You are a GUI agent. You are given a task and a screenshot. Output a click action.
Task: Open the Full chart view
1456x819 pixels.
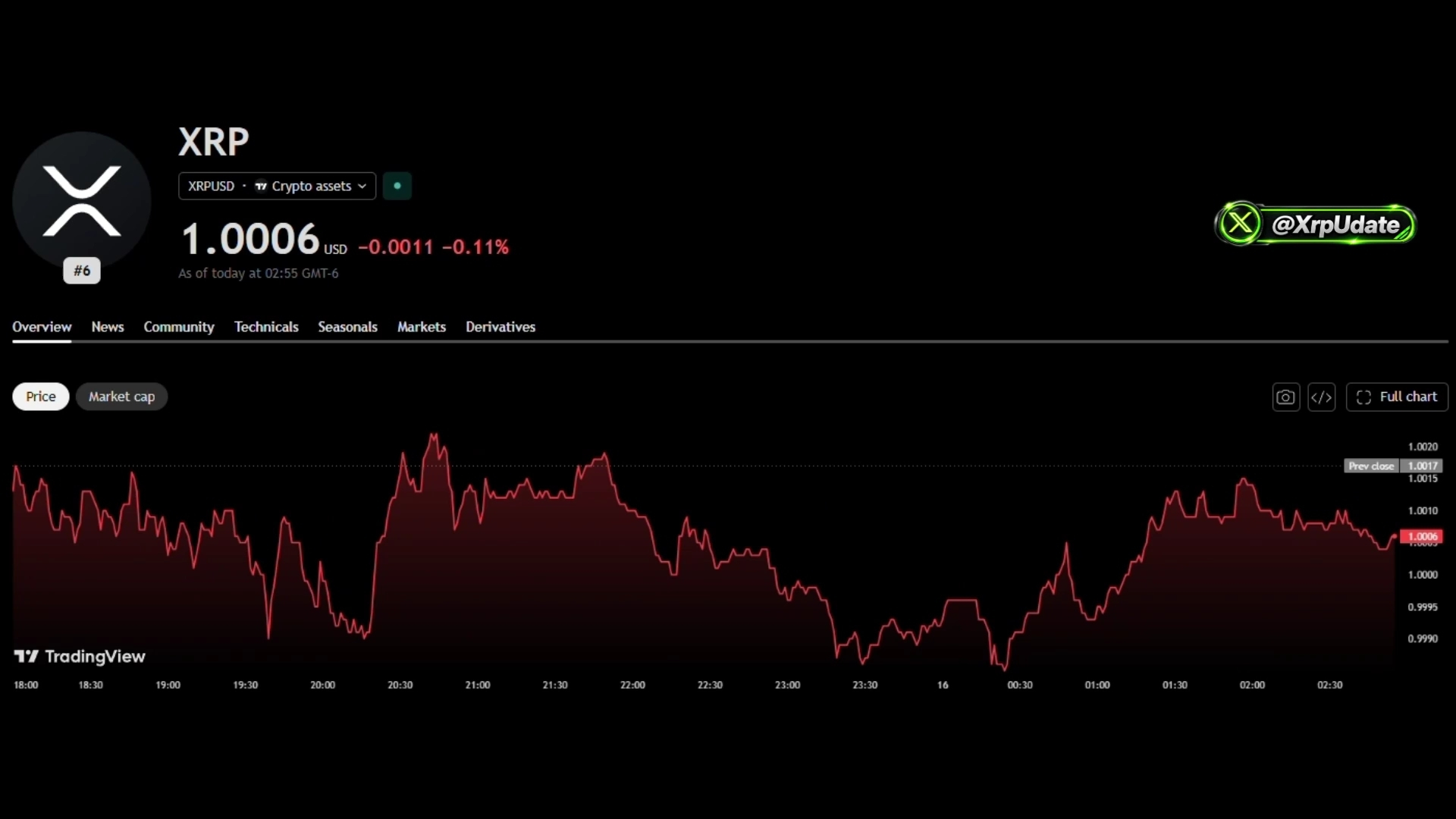pos(1397,397)
